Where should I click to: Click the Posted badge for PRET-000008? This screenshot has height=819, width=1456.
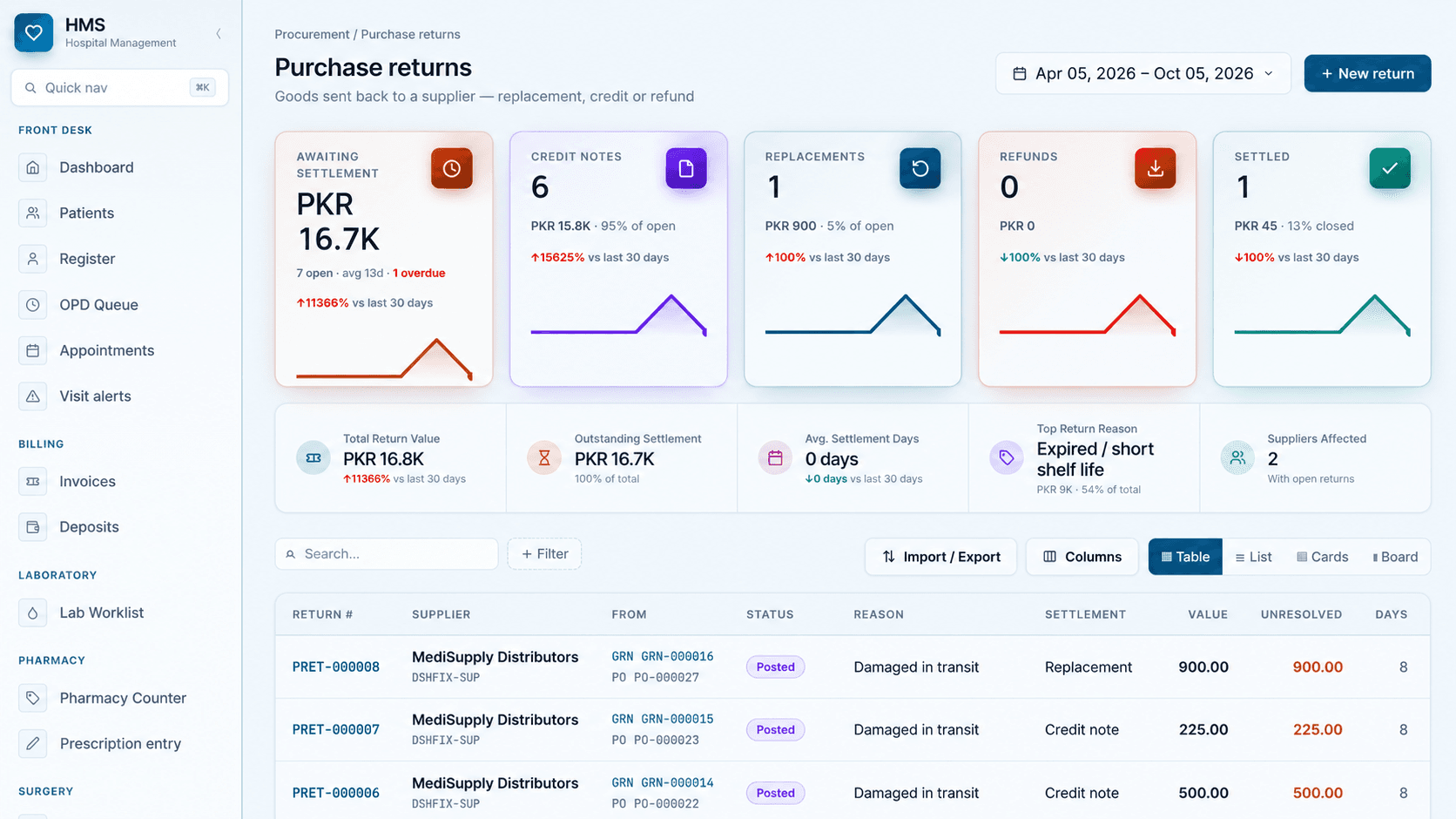point(775,667)
